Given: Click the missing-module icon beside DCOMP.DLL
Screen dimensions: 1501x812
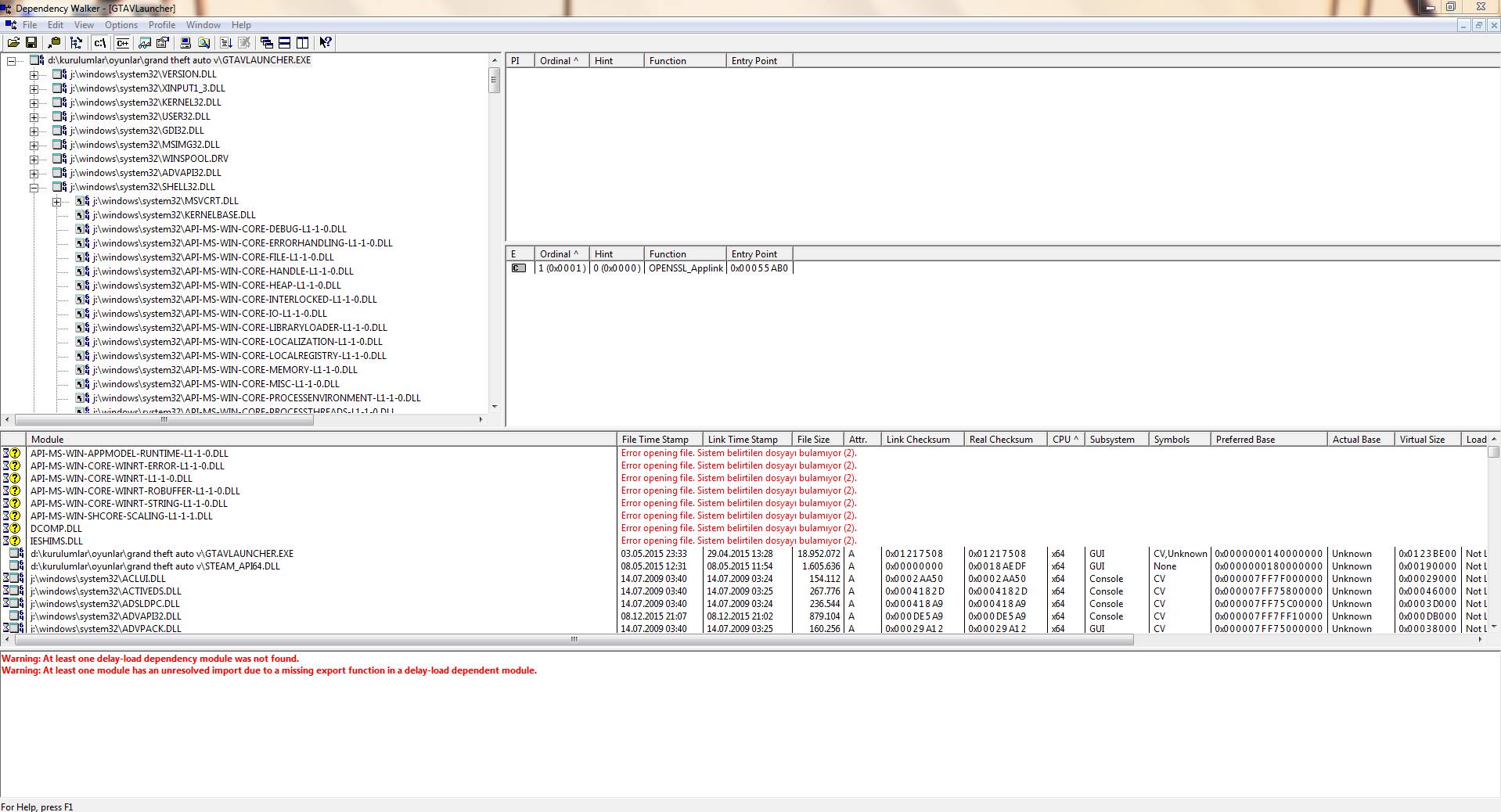Looking at the screenshot, I should point(11,529).
